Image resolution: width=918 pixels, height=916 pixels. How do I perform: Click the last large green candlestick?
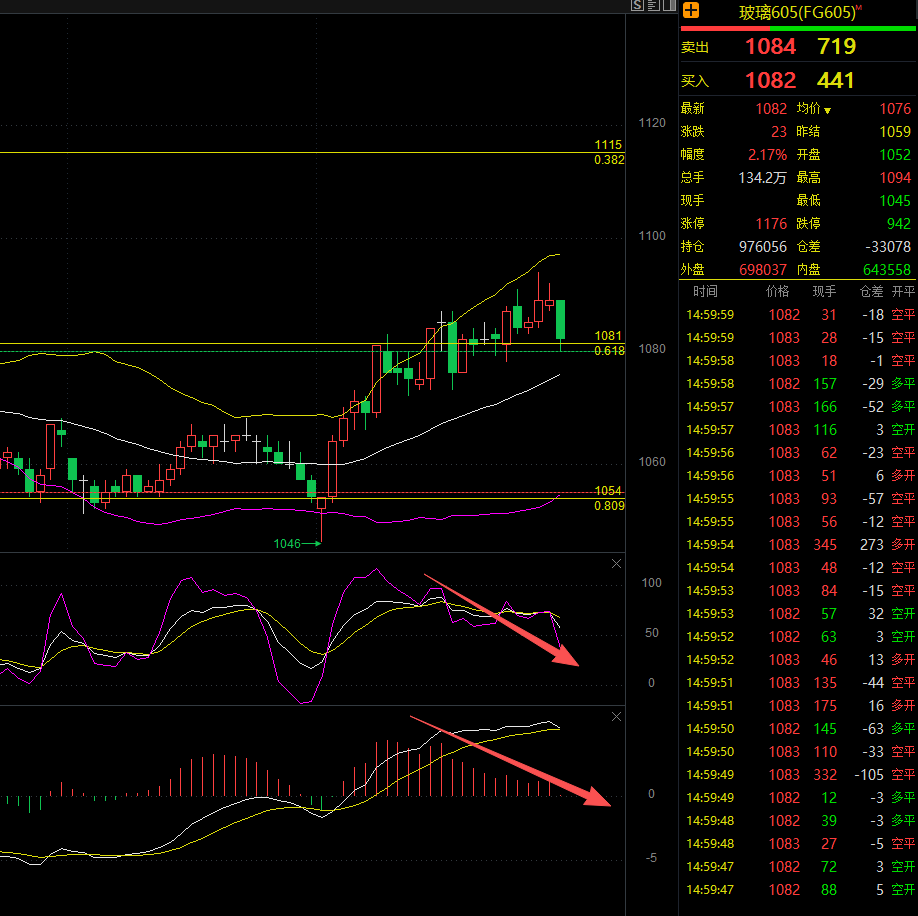click(560, 320)
